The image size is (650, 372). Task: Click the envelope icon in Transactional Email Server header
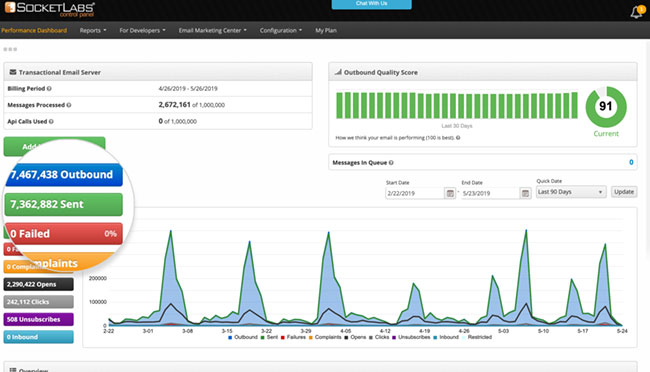[13, 72]
